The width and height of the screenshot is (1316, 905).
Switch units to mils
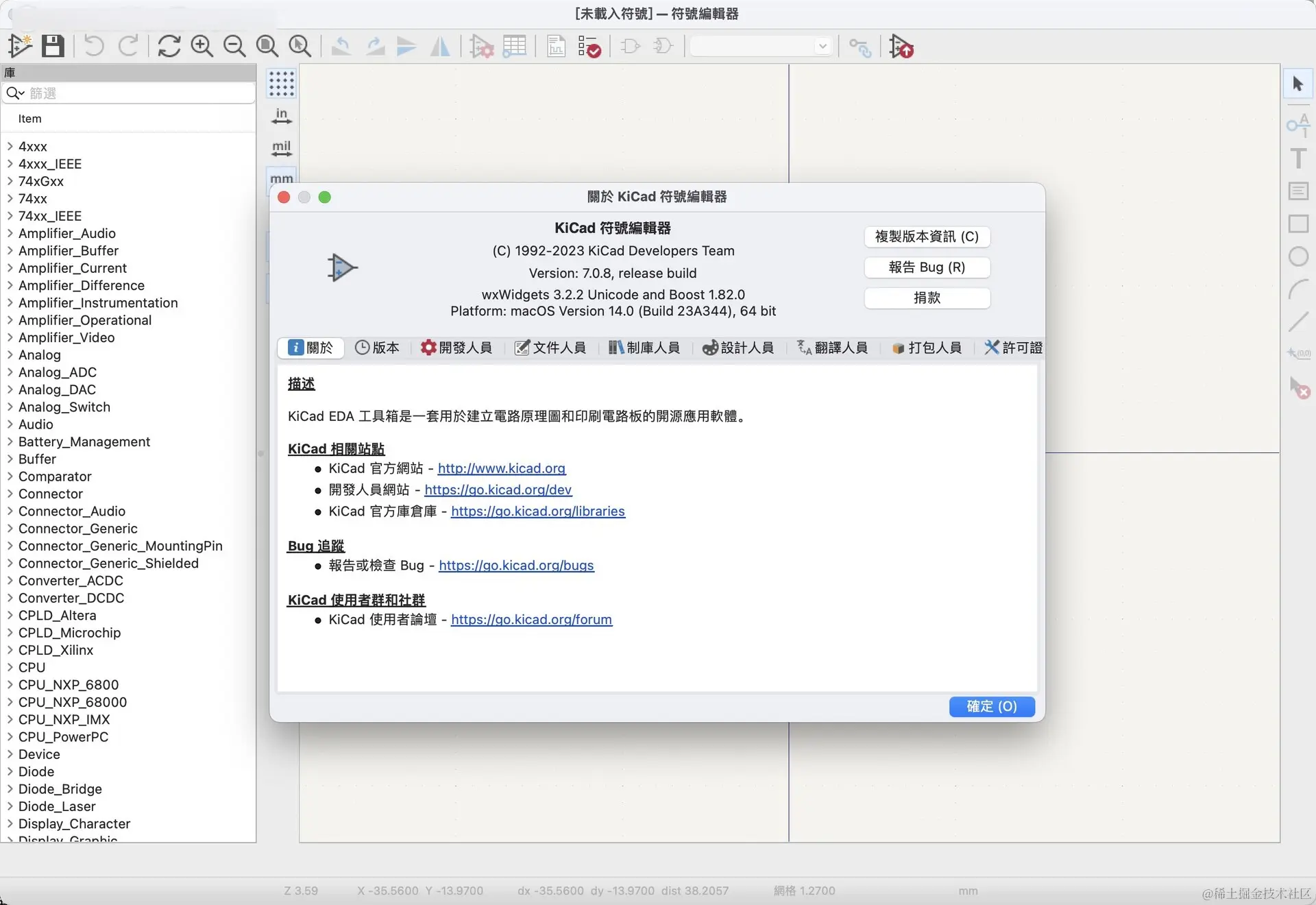(x=281, y=147)
